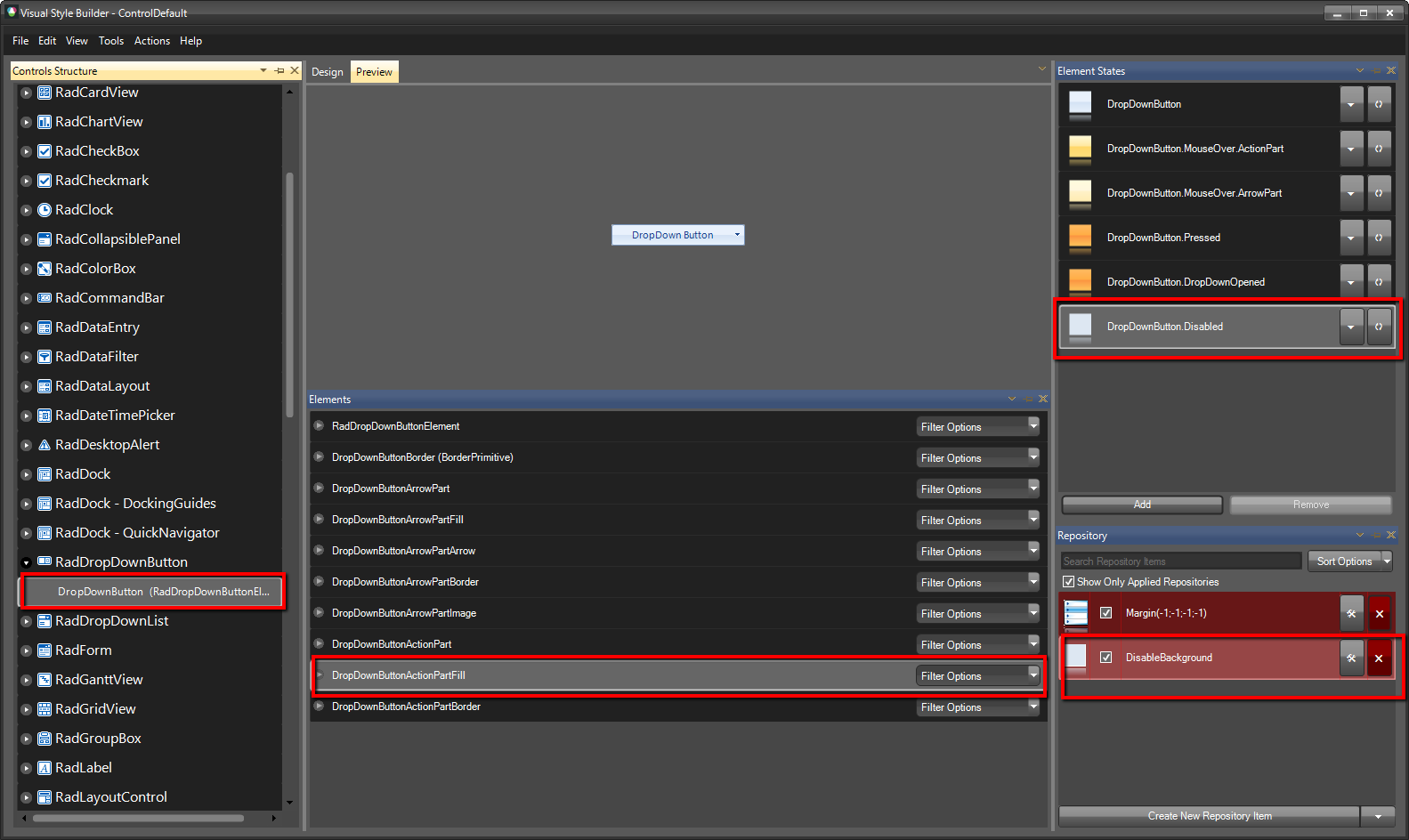Switch to the Preview tab
The width and height of the screenshot is (1409, 840).
pyautogui.click(x=374, y=72)
